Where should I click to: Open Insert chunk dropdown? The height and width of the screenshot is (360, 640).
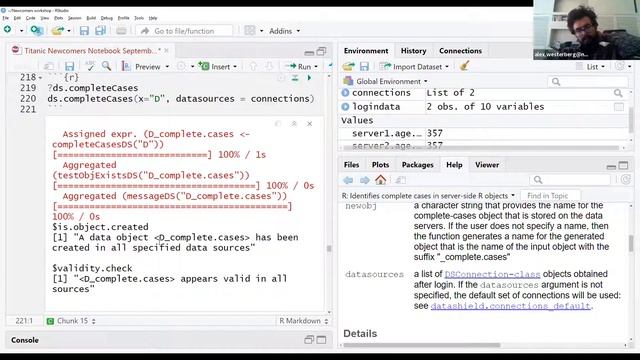pos(218,66)
